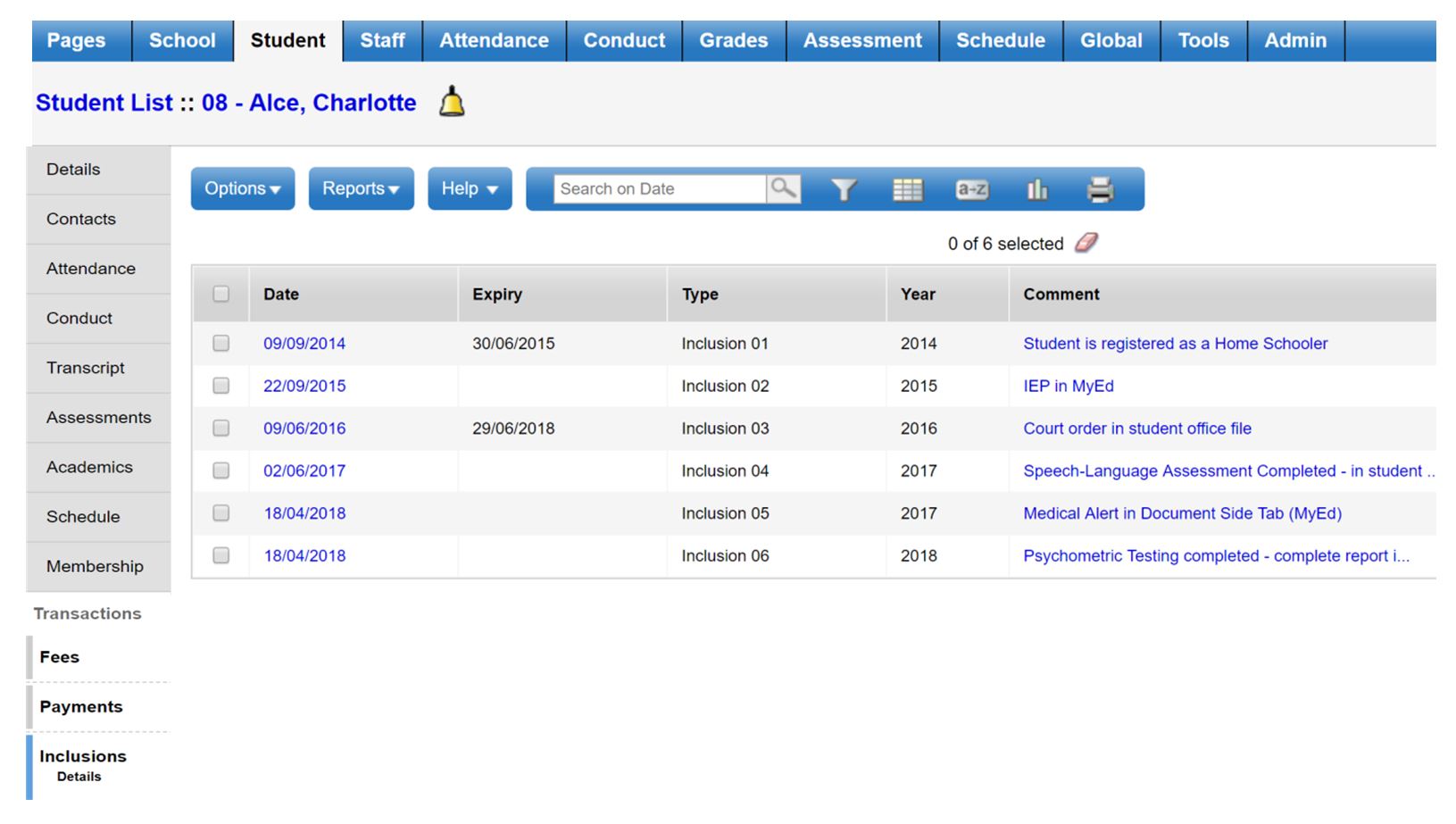Clear selection with the eraser icon
This screenshot has height=824, width=1456.
1086,243
